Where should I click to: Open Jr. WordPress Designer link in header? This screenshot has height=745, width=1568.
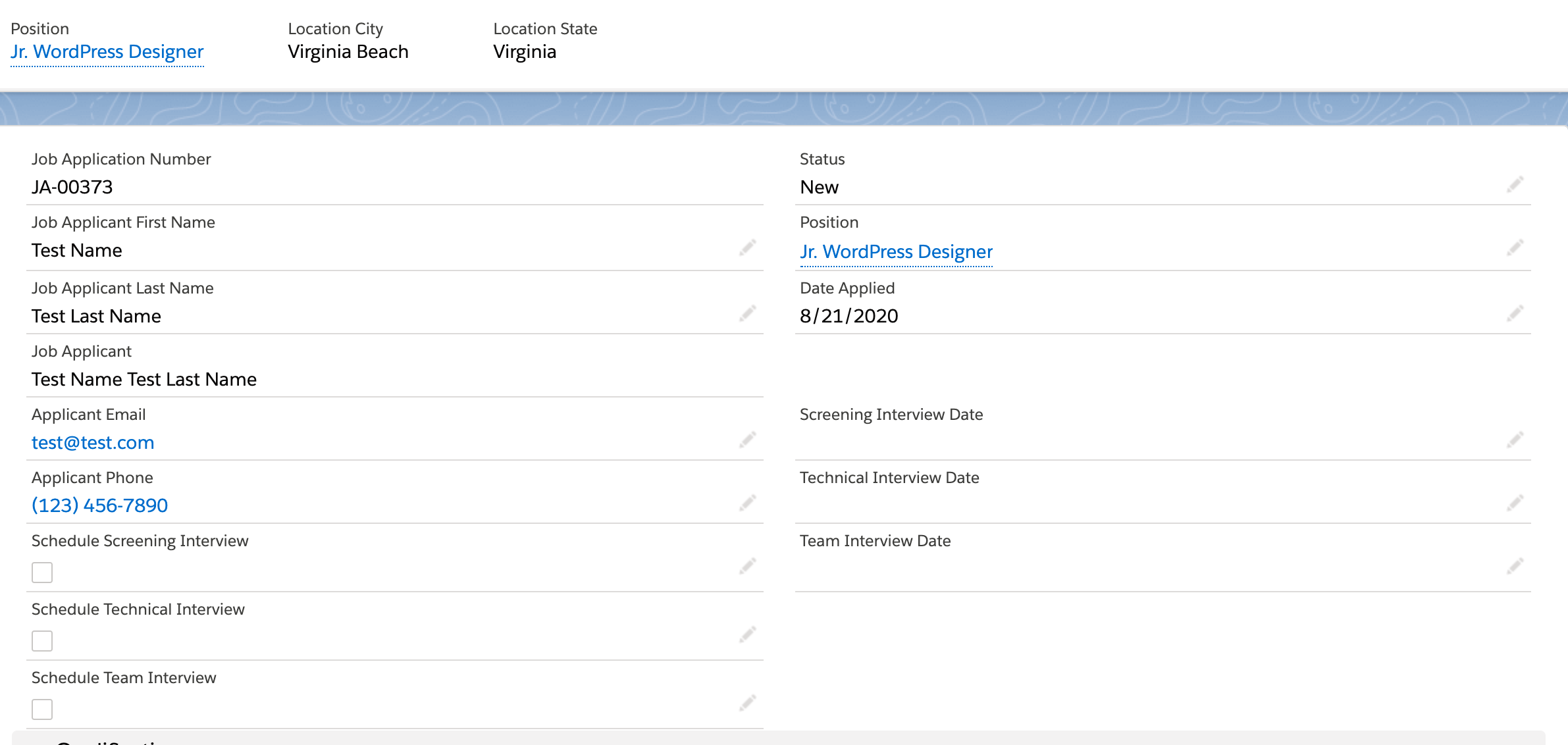[107, 51]
